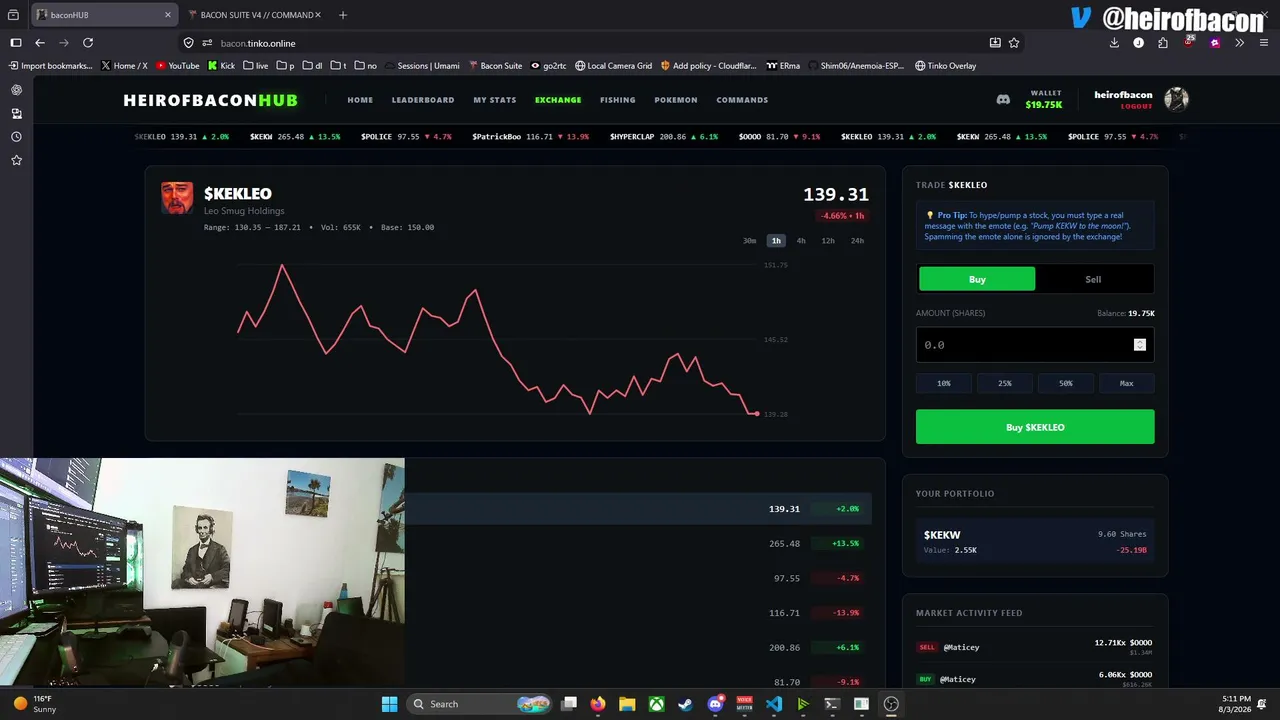Open the FISHING nav item

click(618, 100)
